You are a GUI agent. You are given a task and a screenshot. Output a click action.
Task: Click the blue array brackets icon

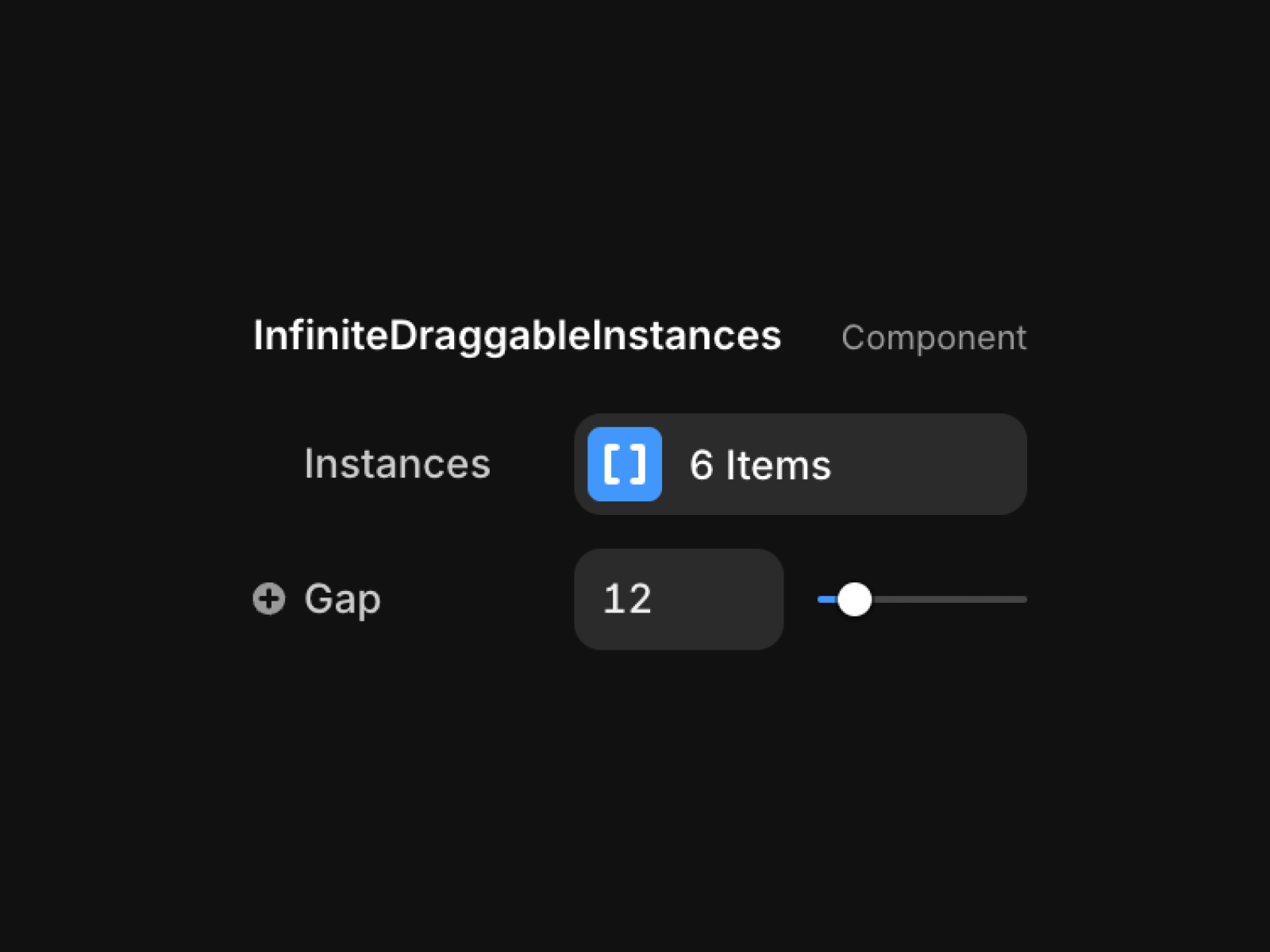click(625, 464)
